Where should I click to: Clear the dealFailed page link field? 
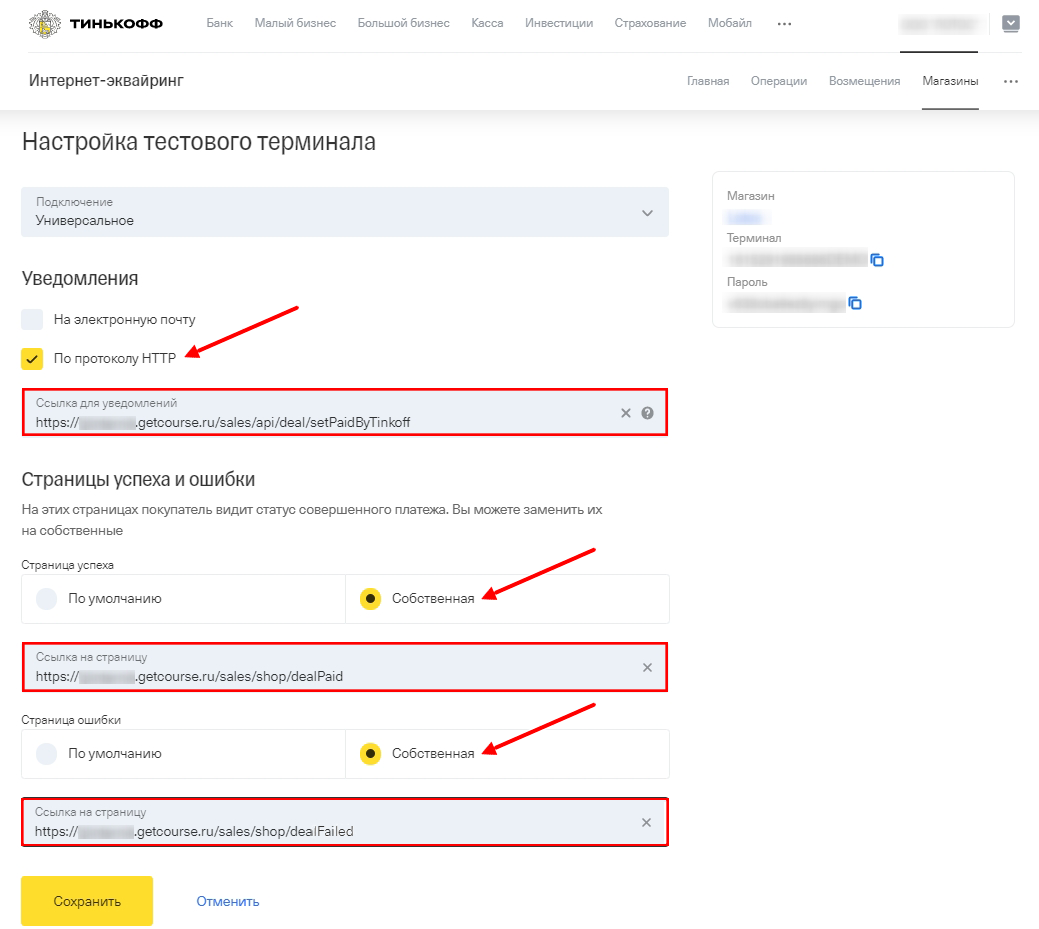(x=646, y=822)
